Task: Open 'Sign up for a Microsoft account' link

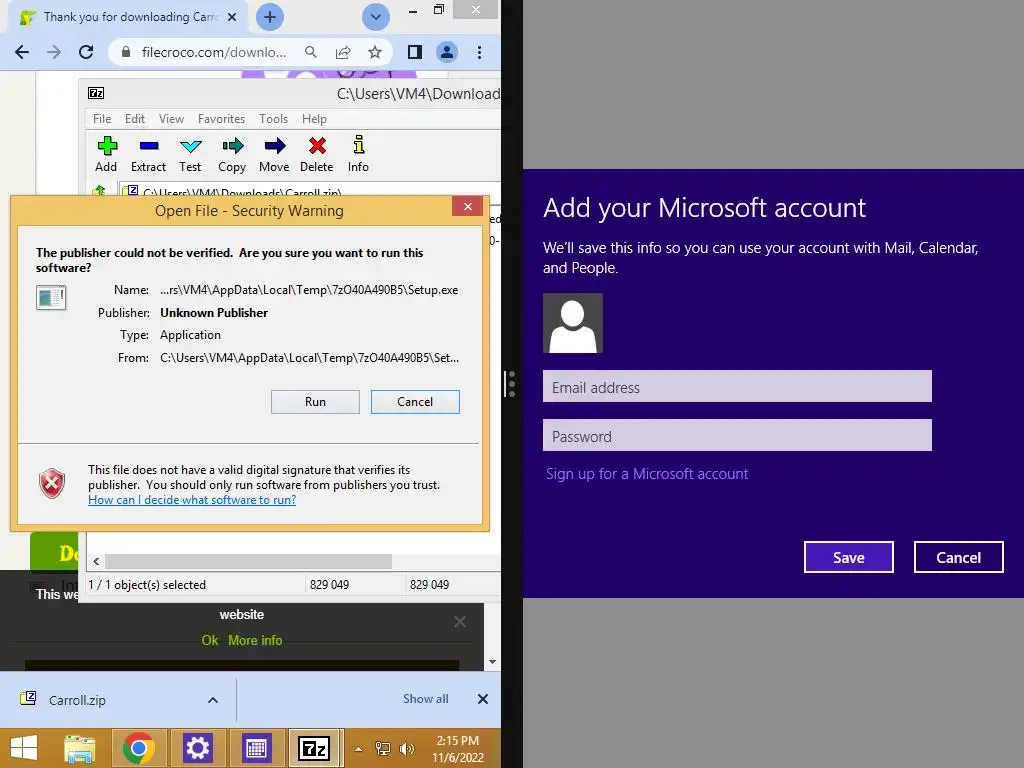Action: pos(647,474)
